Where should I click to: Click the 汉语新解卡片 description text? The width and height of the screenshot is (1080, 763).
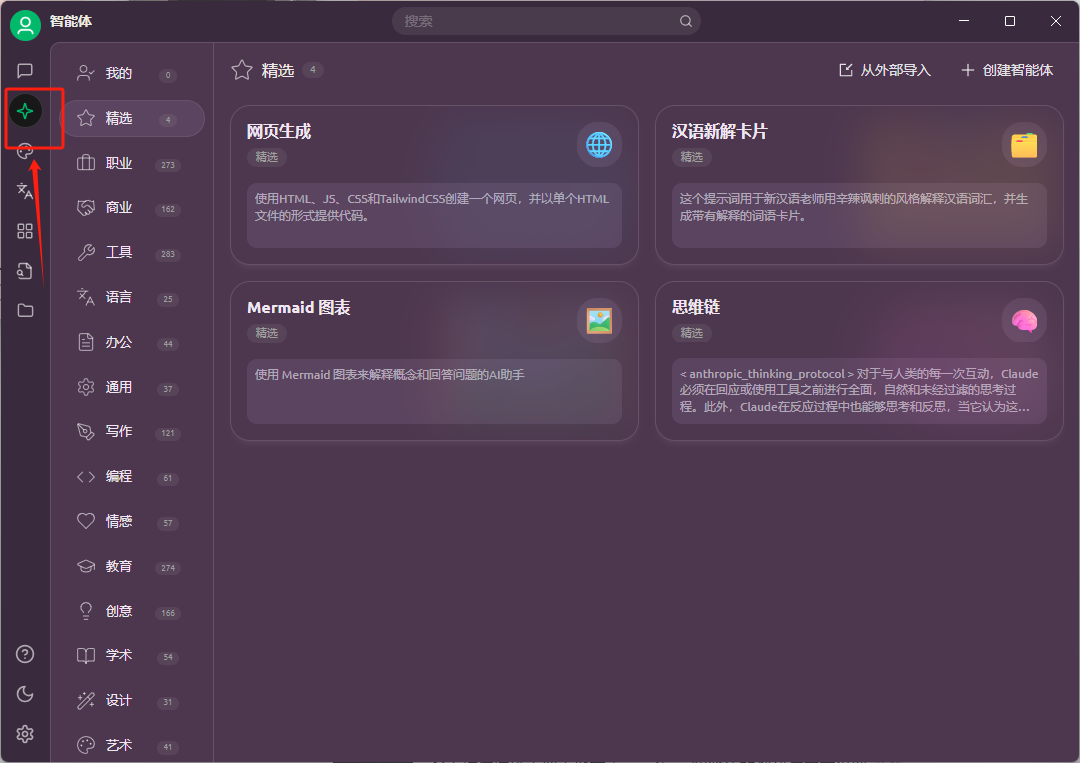[853, 207]
